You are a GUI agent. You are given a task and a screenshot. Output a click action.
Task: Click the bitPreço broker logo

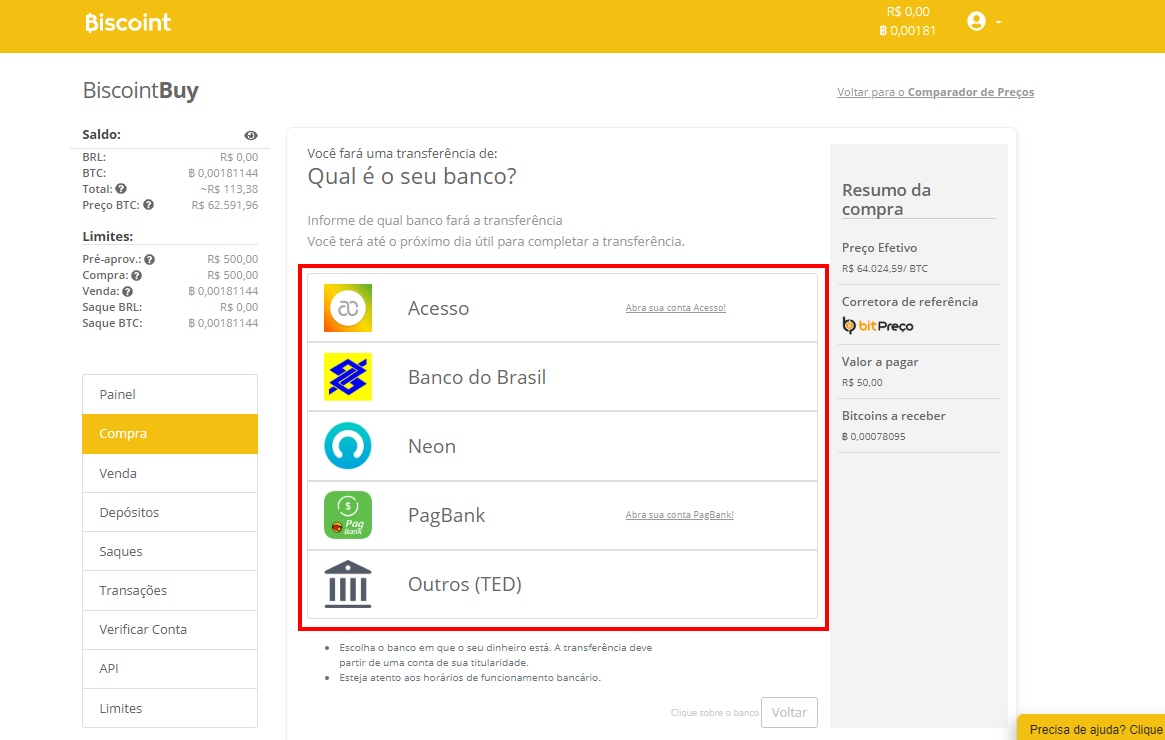tap(877, 325)
